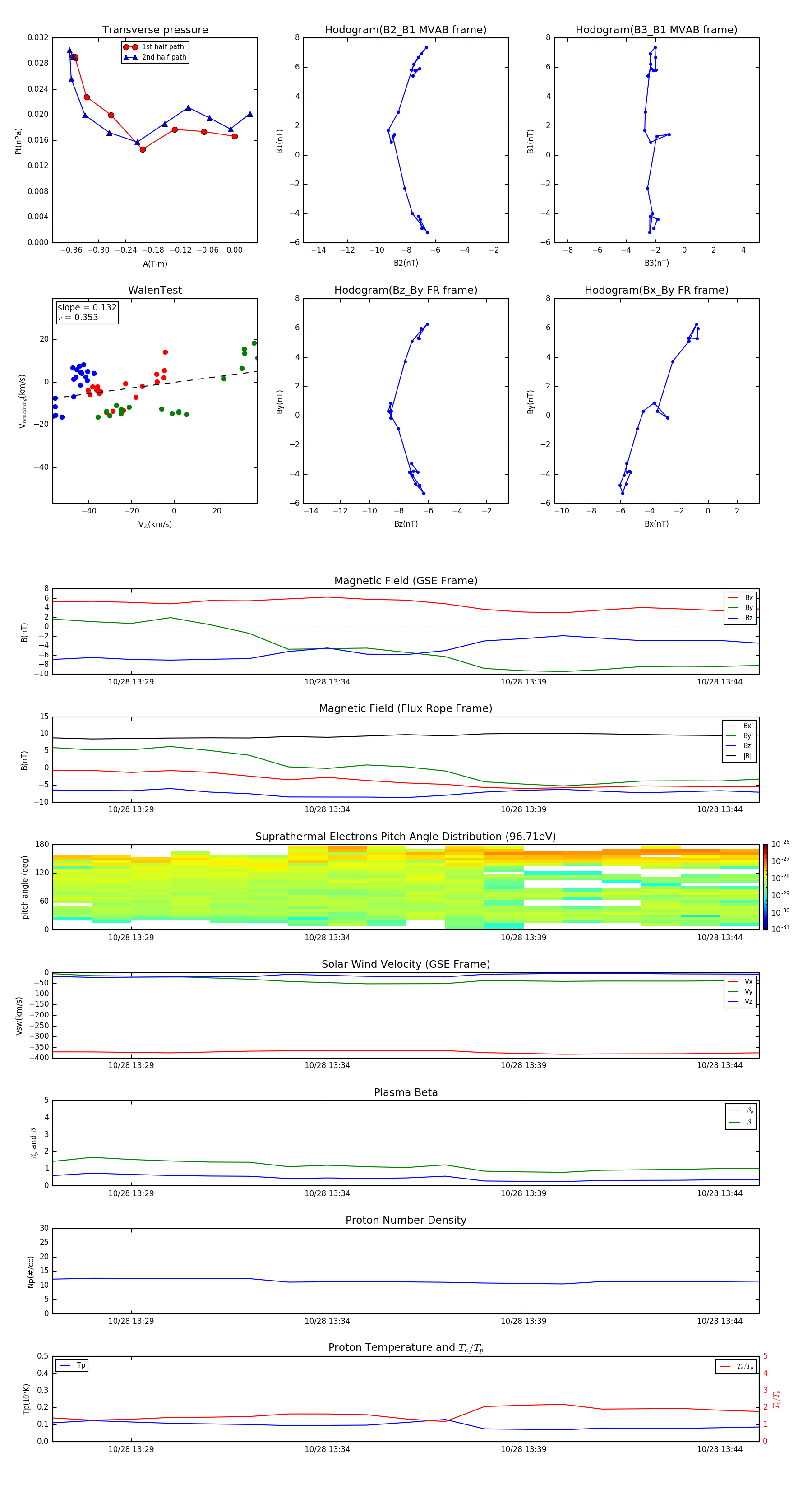The height and width of the screenshot is (1489, 812).
Task: Click the '|B|' entry in Flux Rope legend
Action: pos(739,756)
